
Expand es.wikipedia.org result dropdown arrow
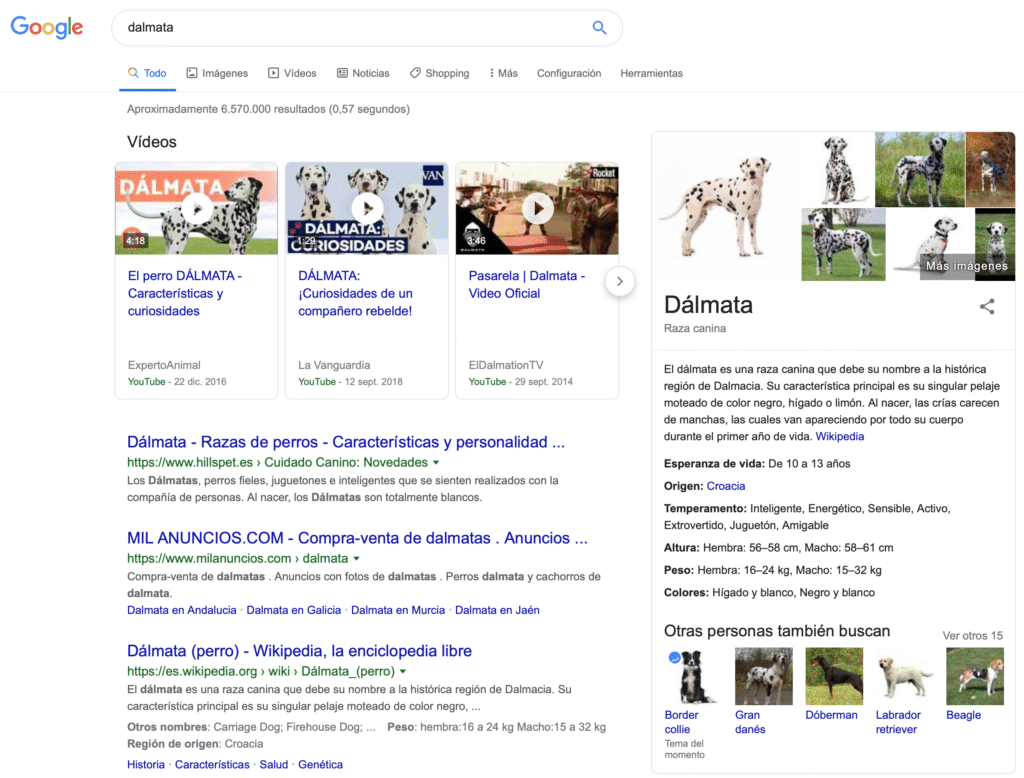403,672
